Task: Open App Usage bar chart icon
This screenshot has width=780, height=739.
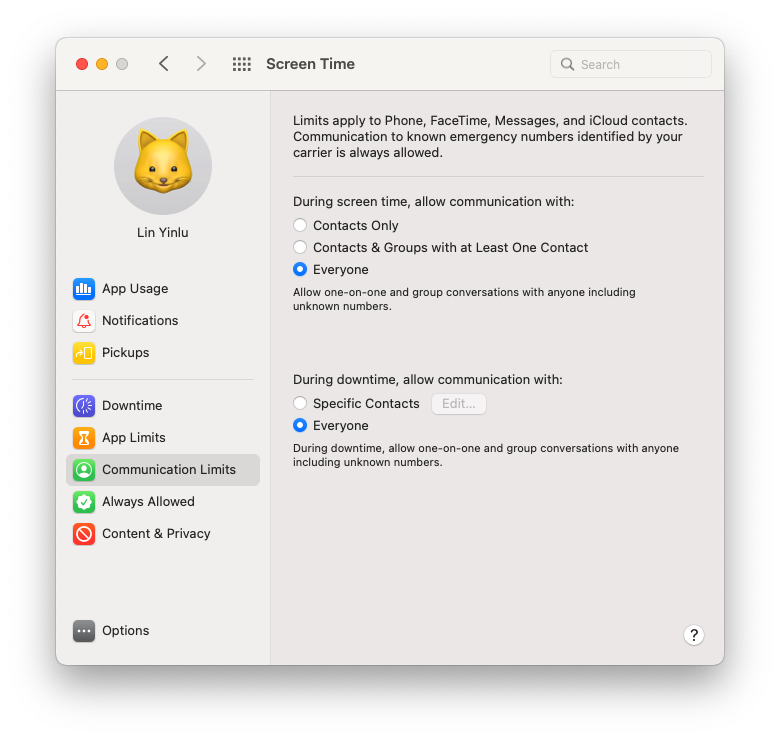Action: pyautogui.click(x=84, y=289)
